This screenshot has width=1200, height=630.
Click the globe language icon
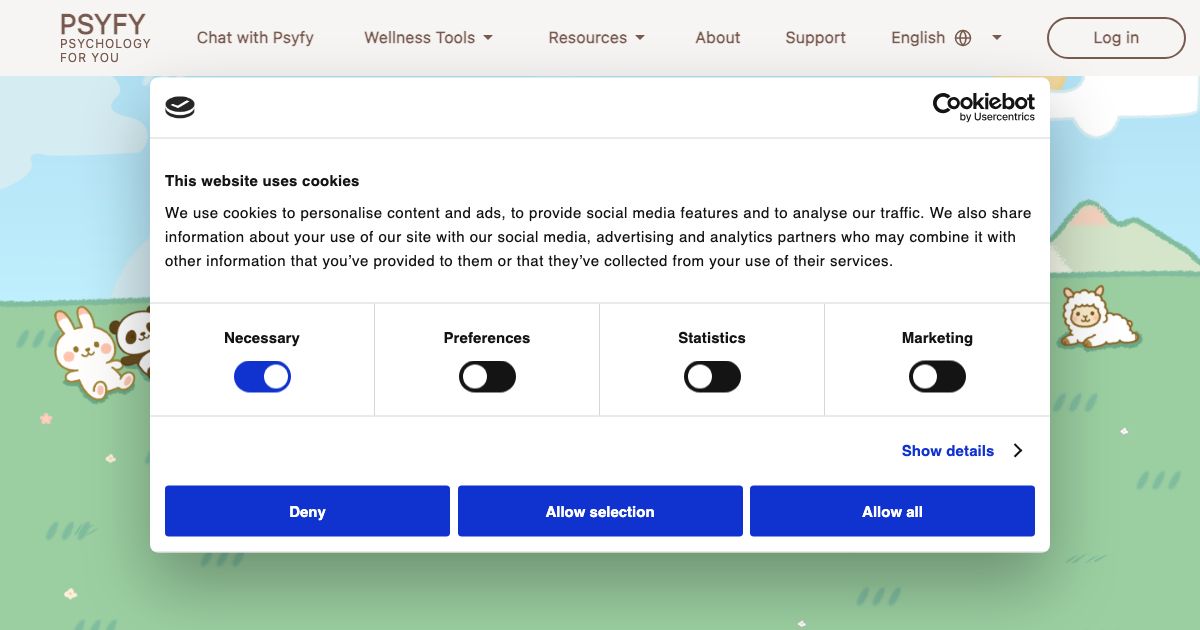click(x=963, y=38)
